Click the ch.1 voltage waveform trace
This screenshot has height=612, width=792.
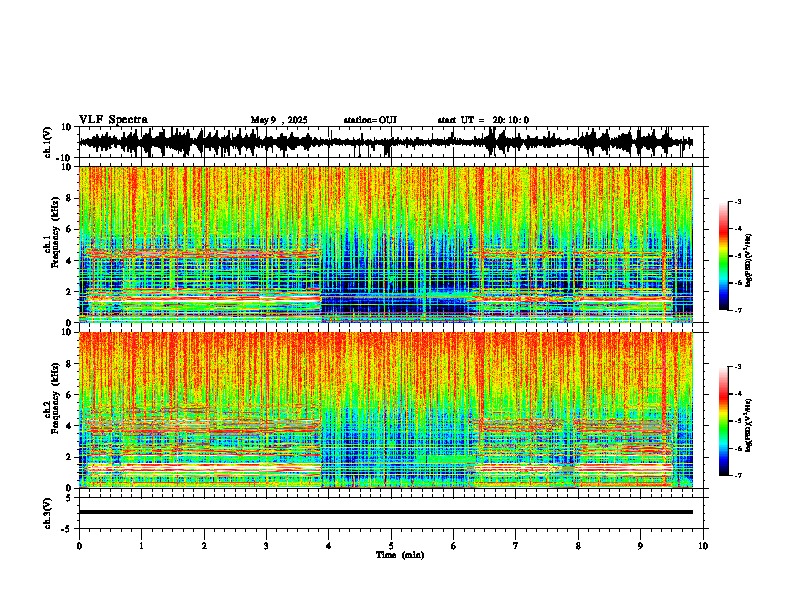pos(385,142)
